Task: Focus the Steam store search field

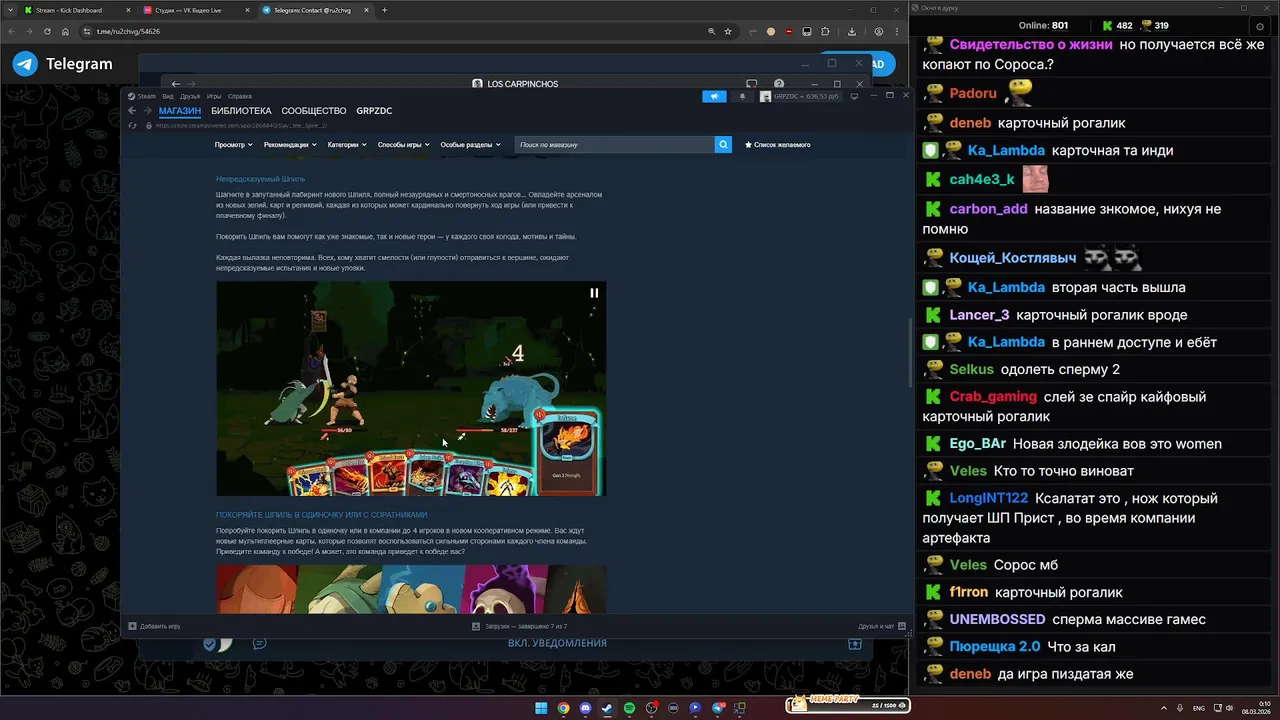Action: (615, 145)
